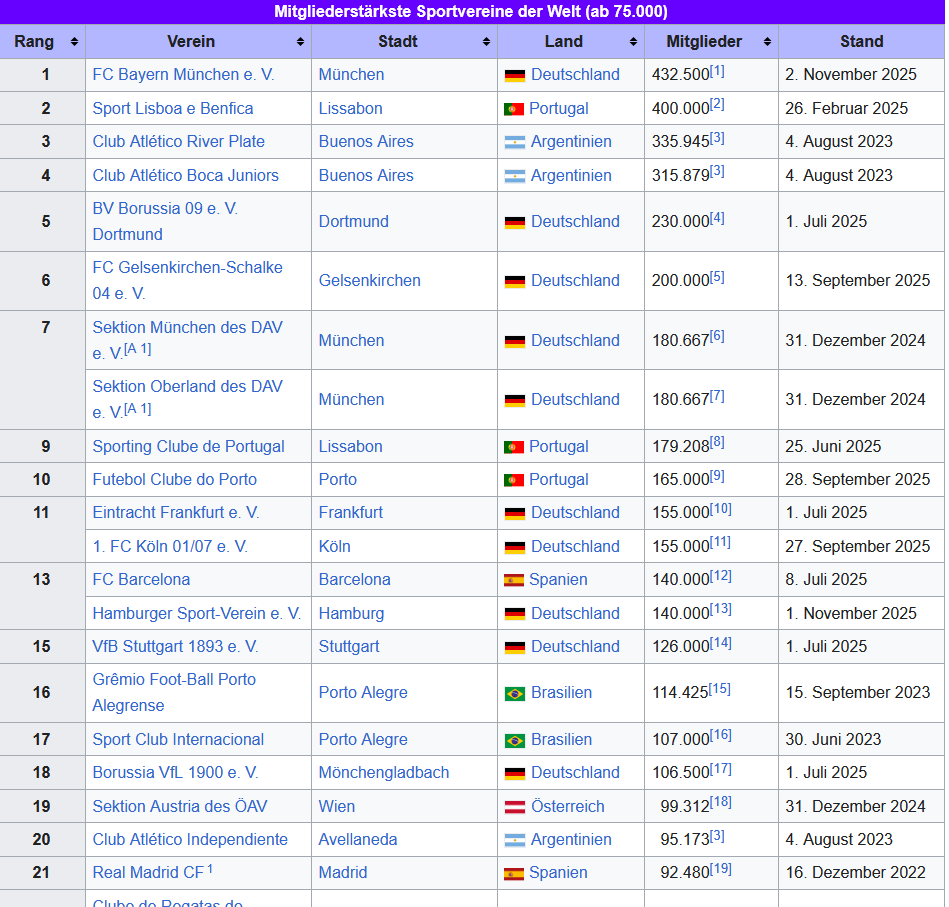Open FC Barcelona club link

(x=141, y=580)
